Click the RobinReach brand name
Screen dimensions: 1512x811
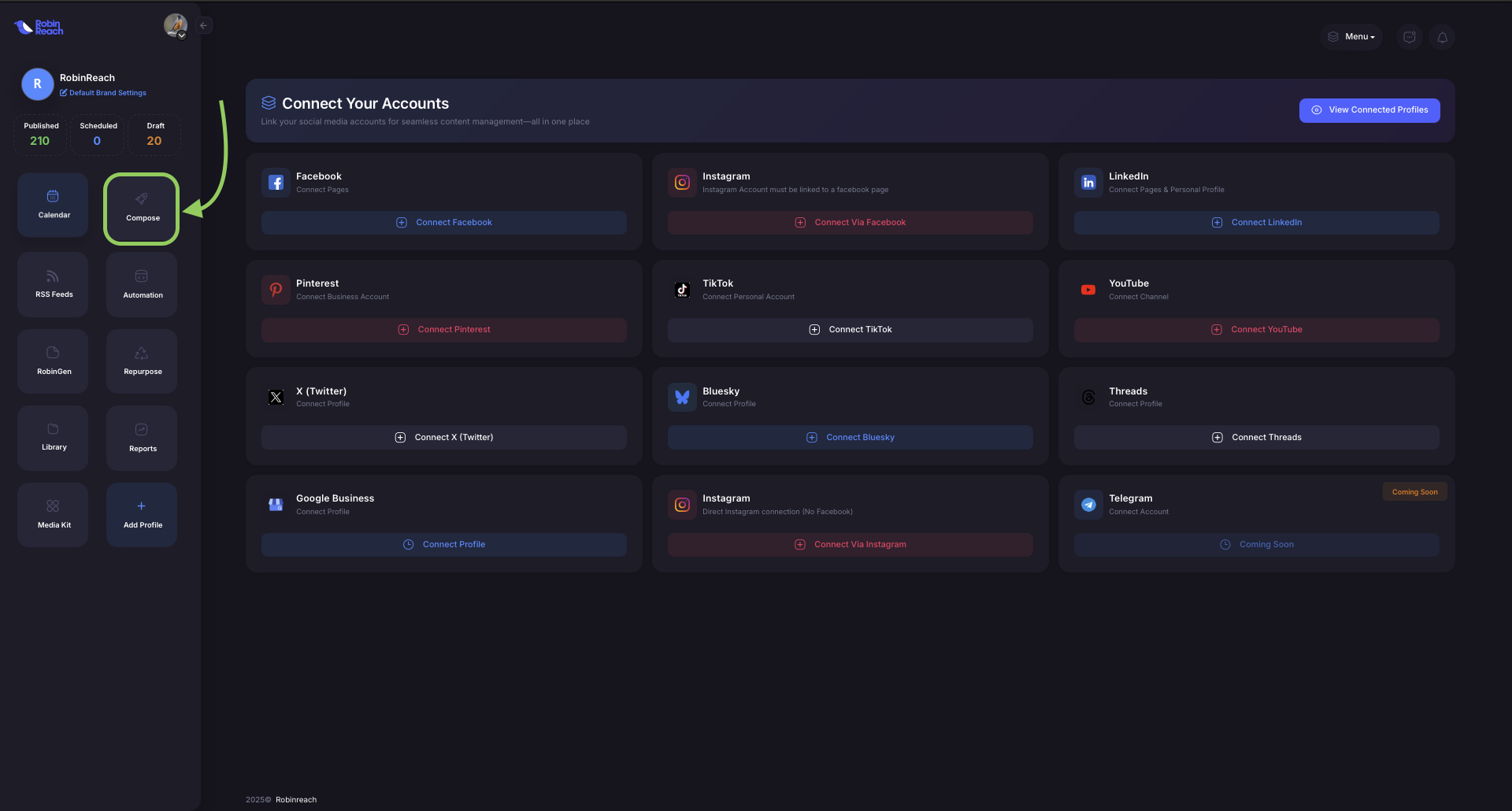click(87, 78)
